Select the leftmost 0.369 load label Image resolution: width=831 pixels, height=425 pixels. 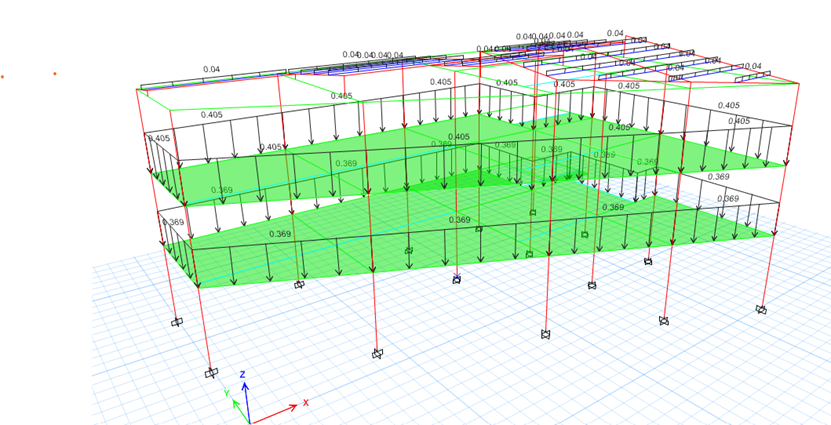pyautogui.click(x=173, y=222)
